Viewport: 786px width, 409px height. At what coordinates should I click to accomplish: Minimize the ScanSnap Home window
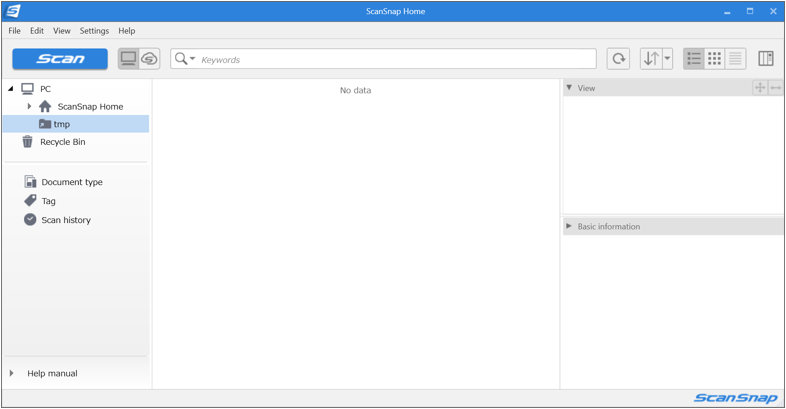pos(727,12)
